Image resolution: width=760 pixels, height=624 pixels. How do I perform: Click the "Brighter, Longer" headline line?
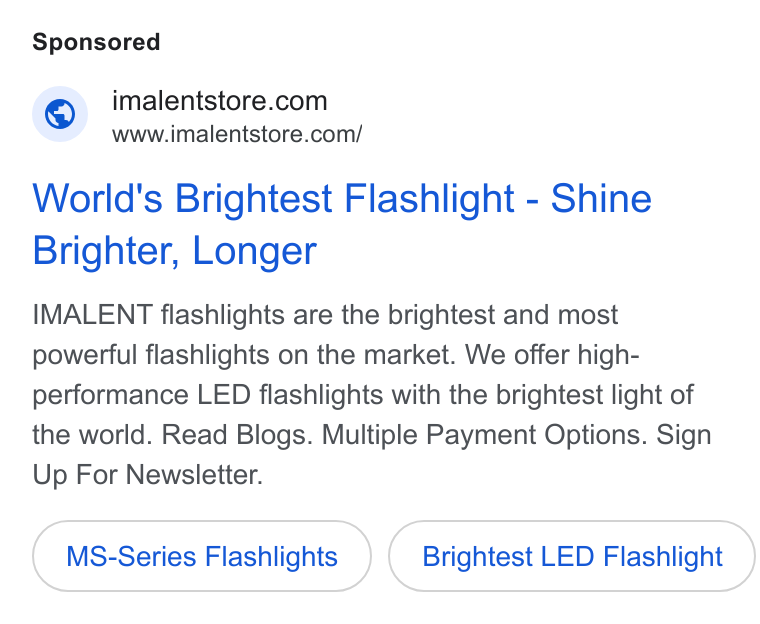point(174,251)
